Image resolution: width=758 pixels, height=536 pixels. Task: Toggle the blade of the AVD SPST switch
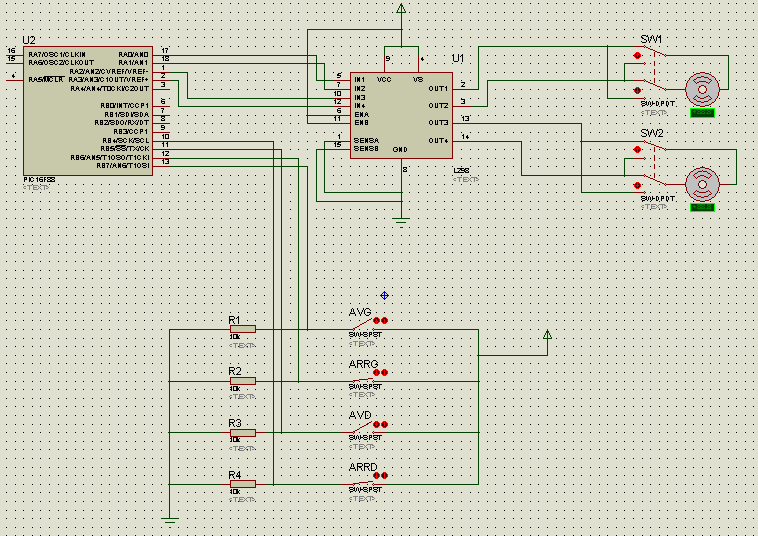[363, 427]
